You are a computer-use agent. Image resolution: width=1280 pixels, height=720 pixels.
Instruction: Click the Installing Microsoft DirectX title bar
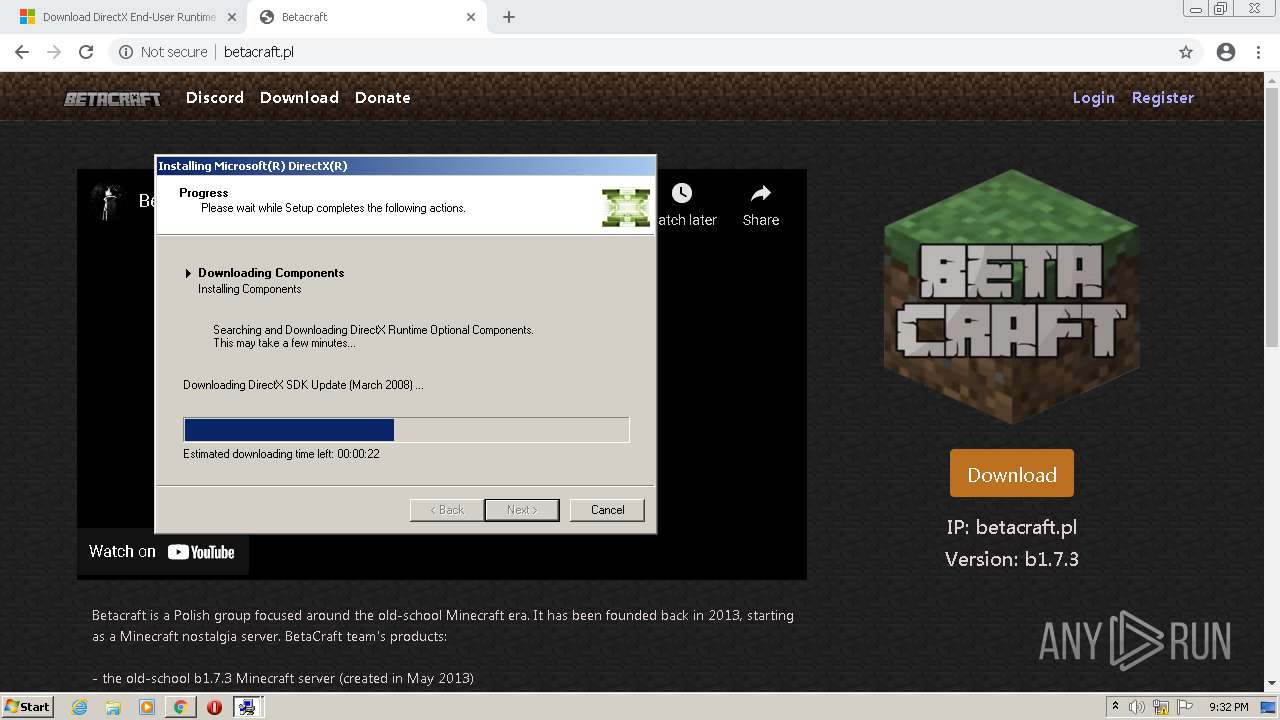coord(406,166)
